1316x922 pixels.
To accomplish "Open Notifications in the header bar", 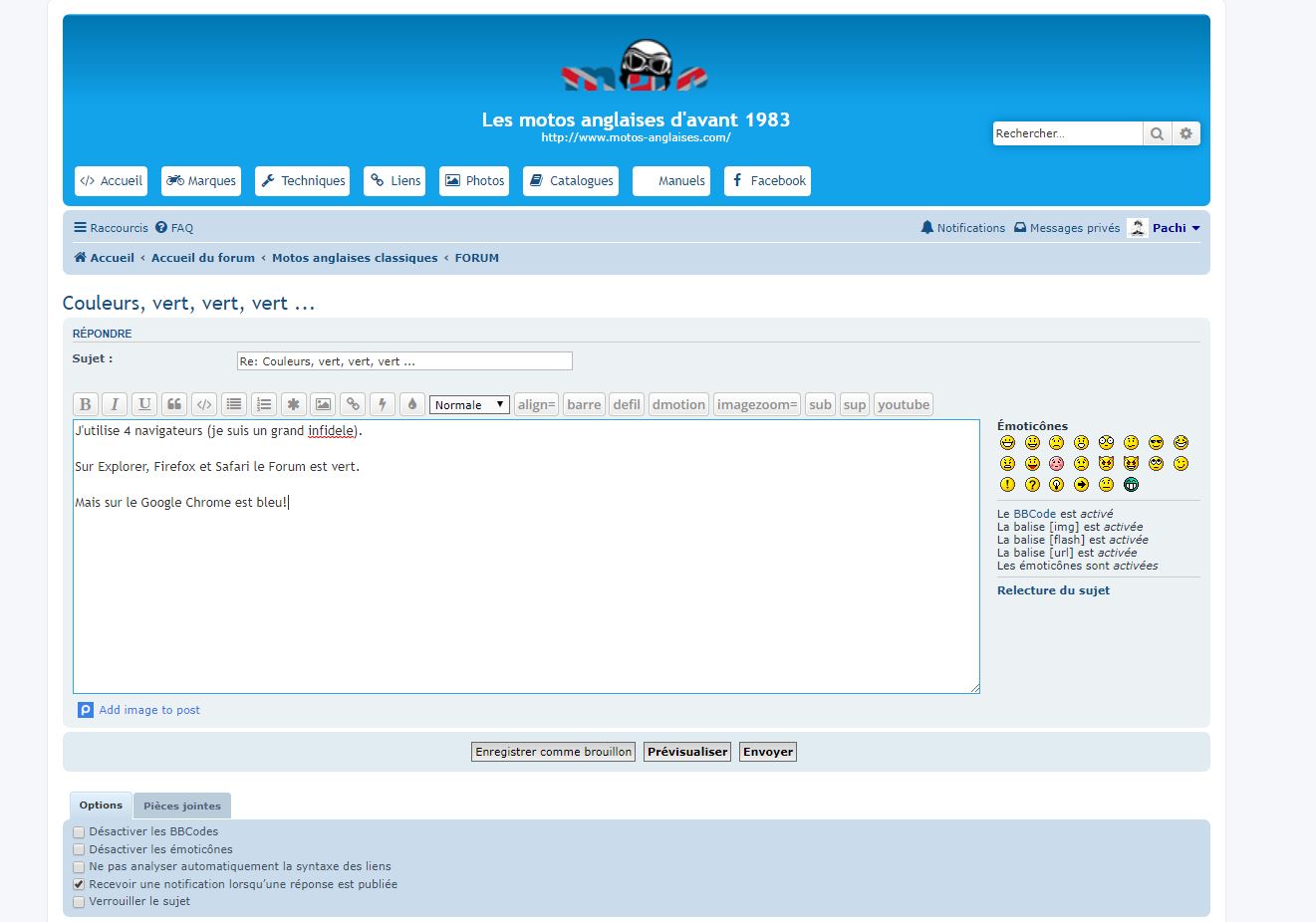I will click(x=963, y=228).
